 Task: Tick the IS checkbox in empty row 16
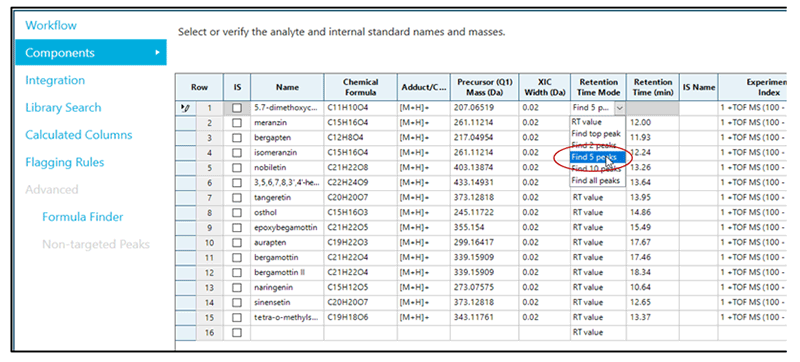[237, 332]
